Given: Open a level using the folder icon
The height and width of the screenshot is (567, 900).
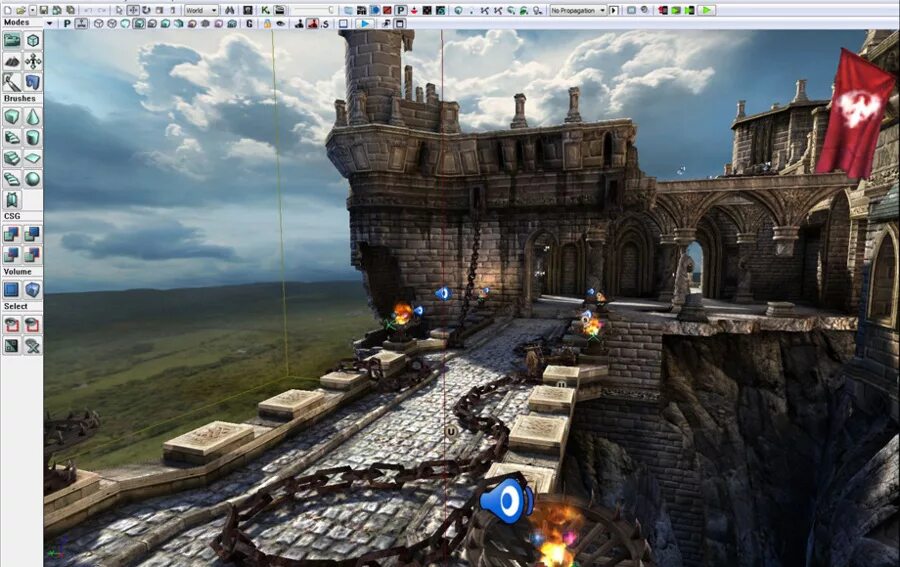Looking at the screenshot, I should click(21, 10).
